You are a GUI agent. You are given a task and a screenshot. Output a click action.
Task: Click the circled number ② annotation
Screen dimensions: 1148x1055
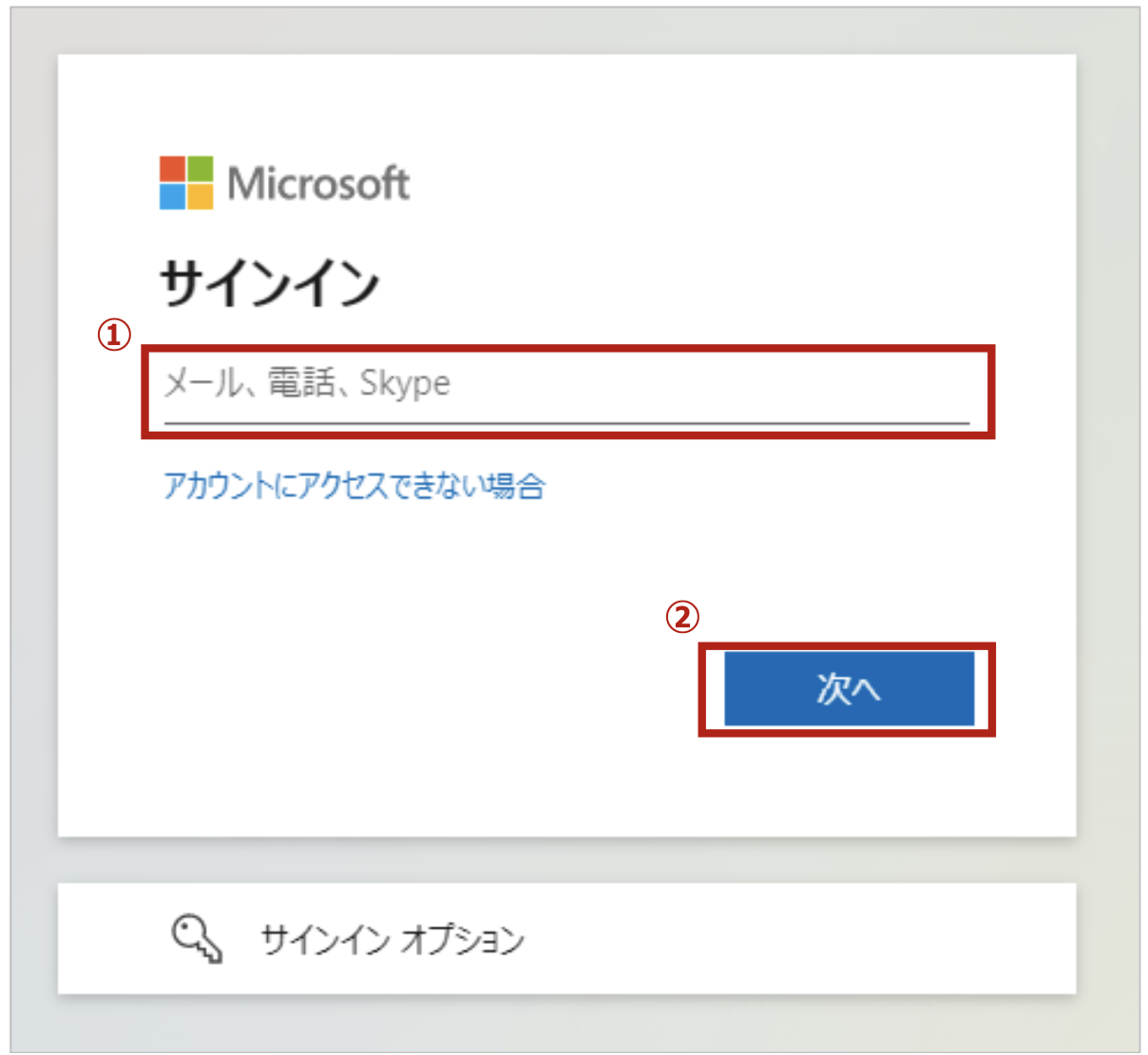point(681,618)
